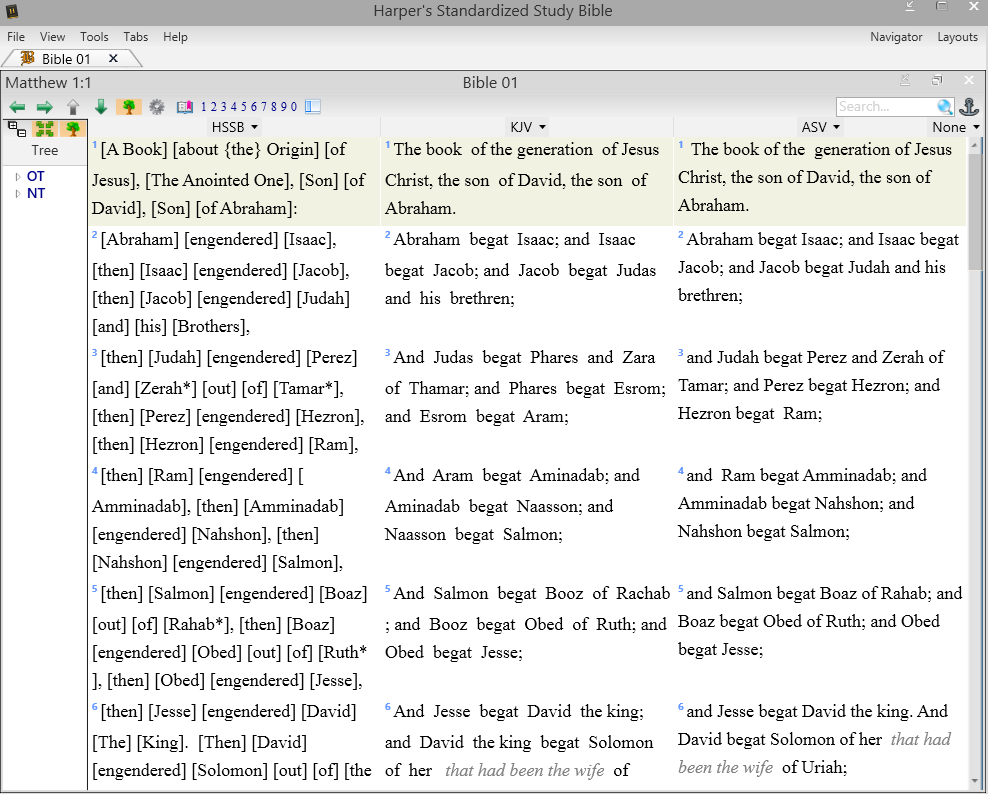Click the Bible 01 tab icon
Screen dimensions: 988x794
[28, 59]
